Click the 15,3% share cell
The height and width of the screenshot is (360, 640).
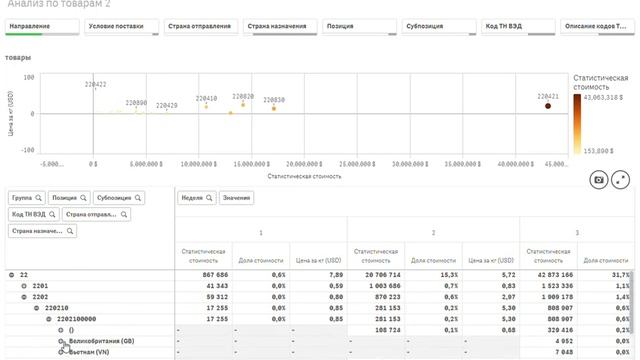click(449, 275)
